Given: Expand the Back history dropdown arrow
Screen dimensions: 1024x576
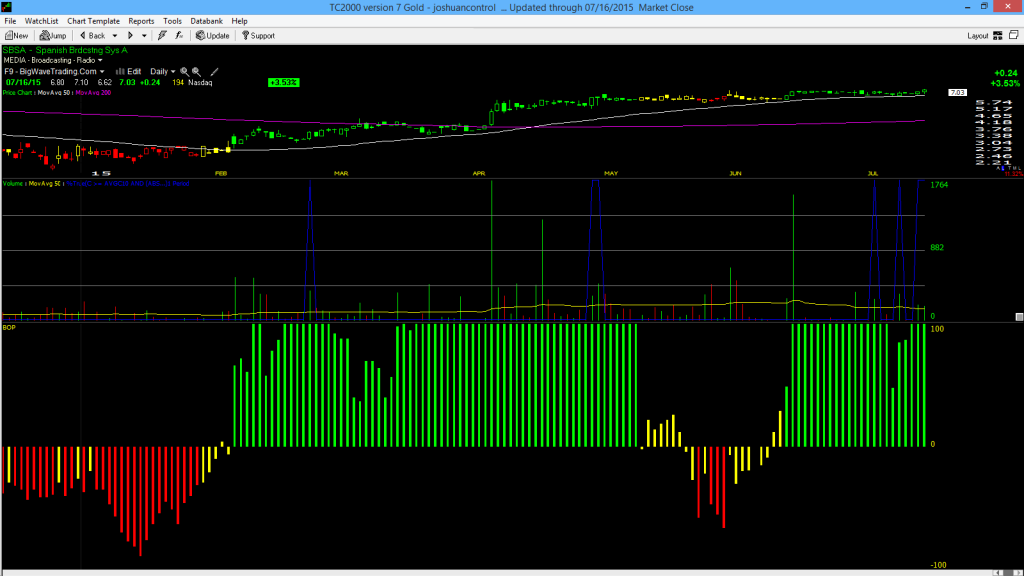Looking at the screenshot, I should tap(115, 36).
